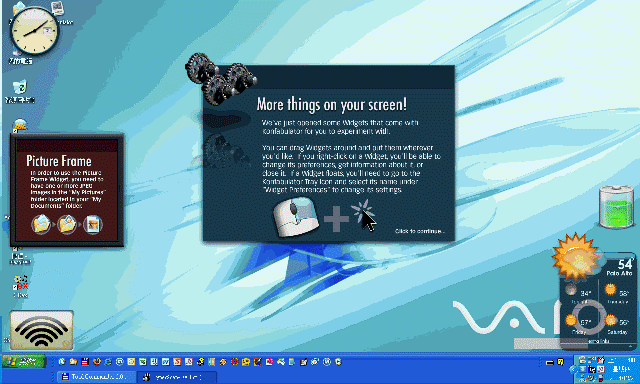The image size is (640, 384).
Task: Open the Recycle Bin desktop icon
Action: pos(20,91)
